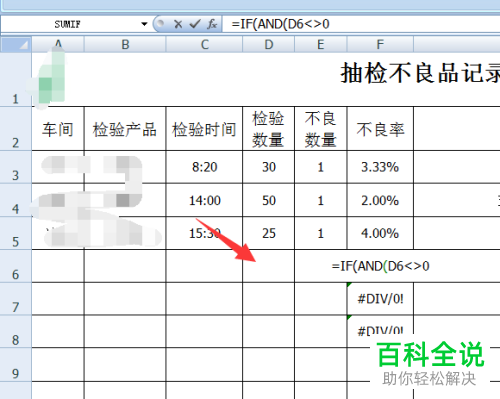Select column D header

(x=269, y=44)
